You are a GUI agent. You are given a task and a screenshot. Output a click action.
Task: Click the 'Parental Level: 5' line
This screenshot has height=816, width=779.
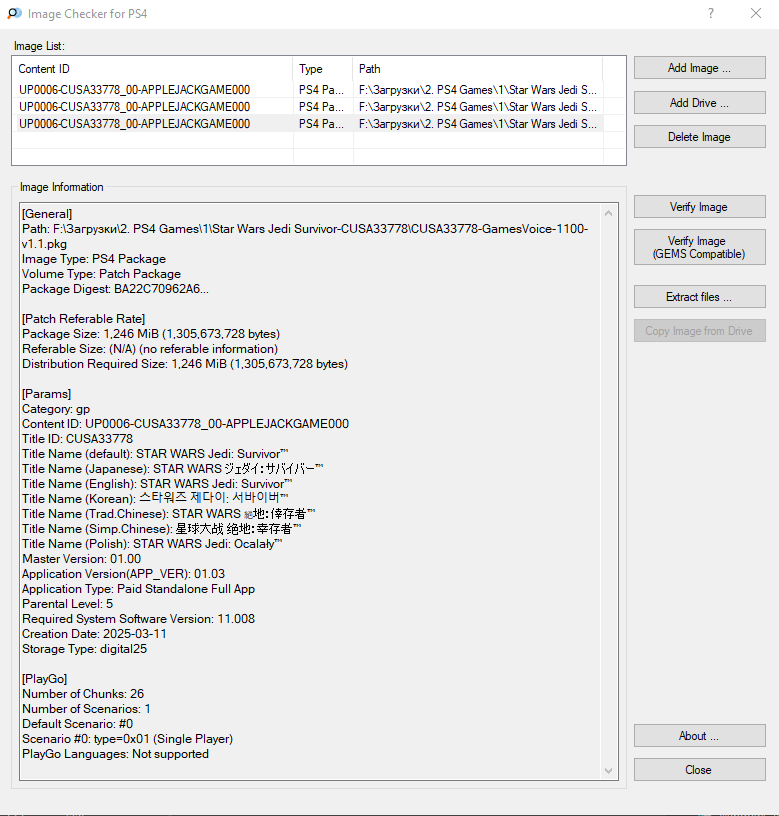[x=67, y=604]
